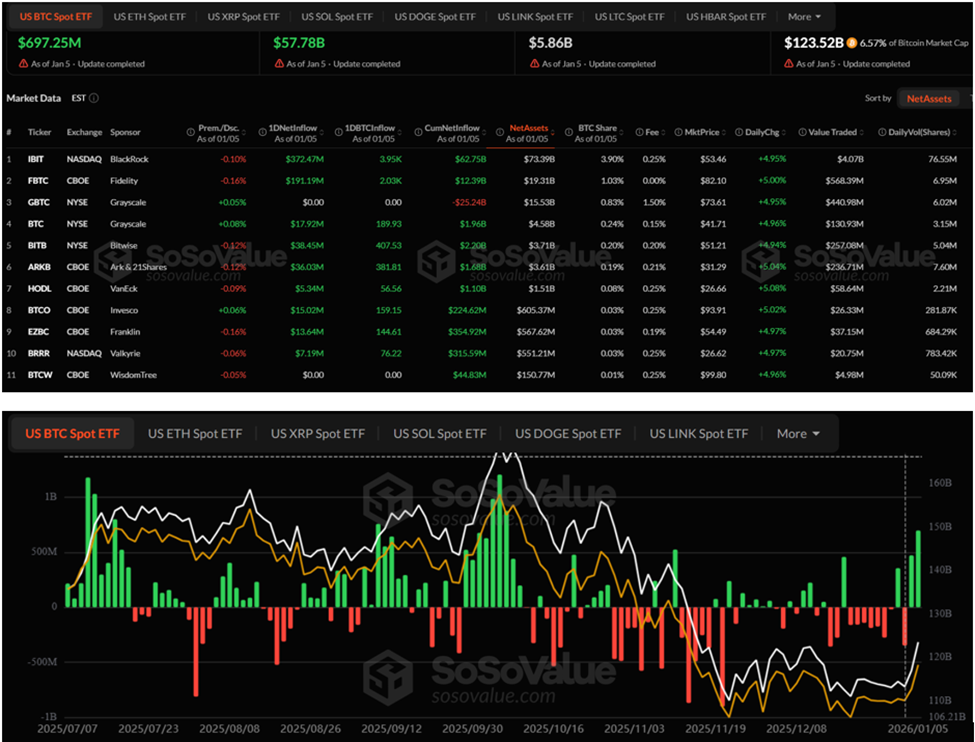
Task: Click the Fee column info icon
Action: 640,131
